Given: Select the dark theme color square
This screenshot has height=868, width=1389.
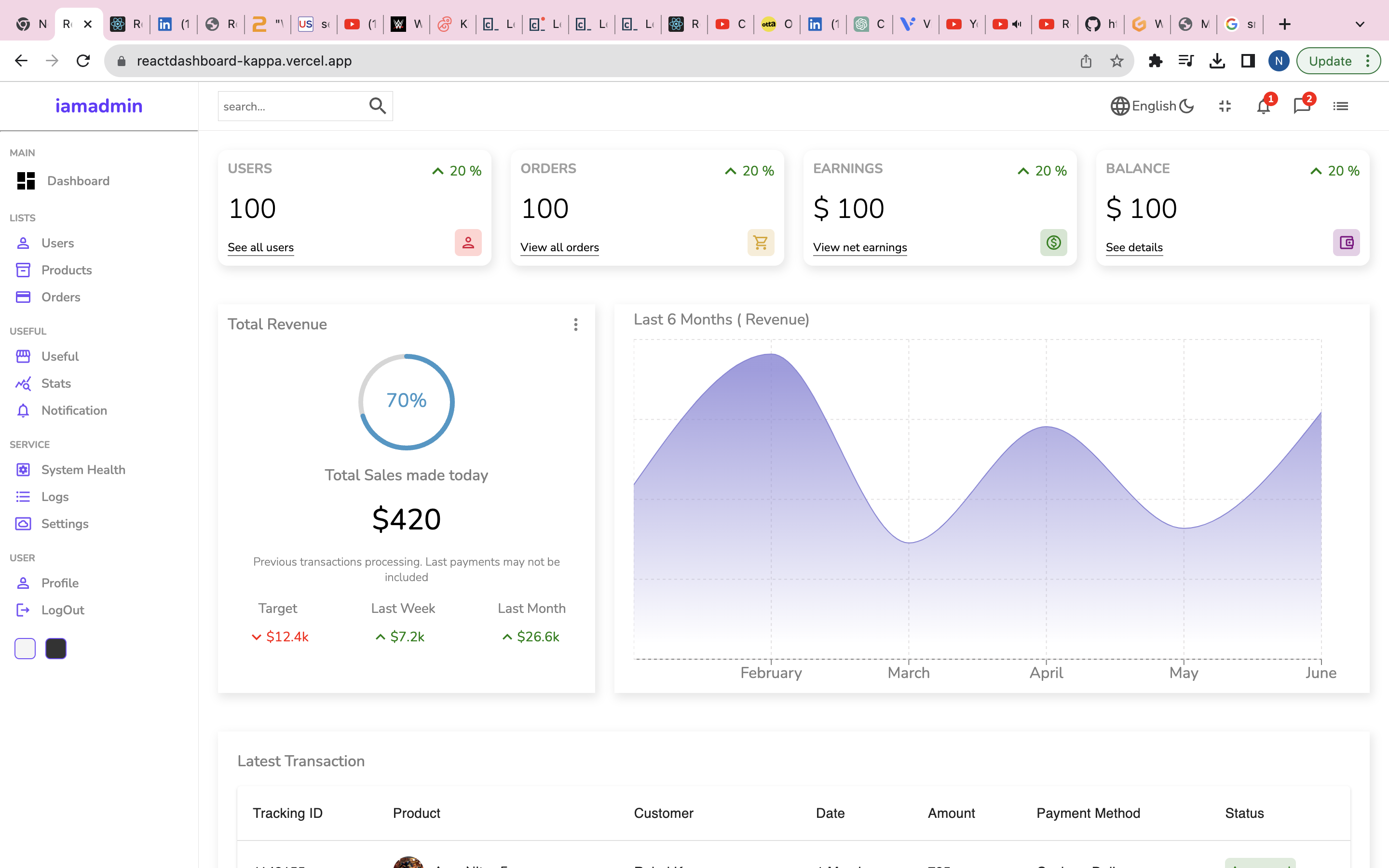Looking at the screenshot, I should click(55, 649).
